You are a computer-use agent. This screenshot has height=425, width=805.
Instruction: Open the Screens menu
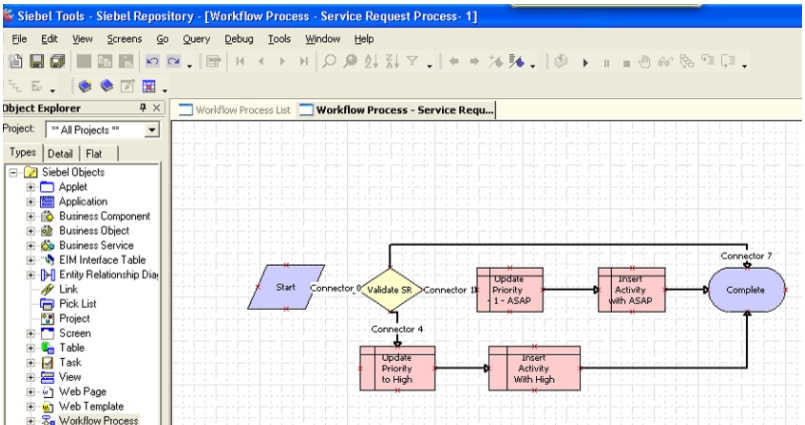(124, 39)
